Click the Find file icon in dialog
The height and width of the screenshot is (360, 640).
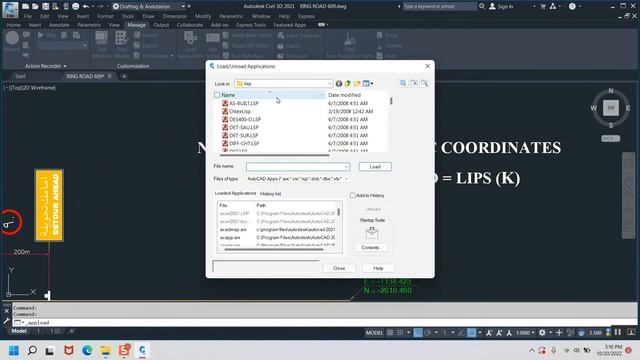(x=403, y=83)
